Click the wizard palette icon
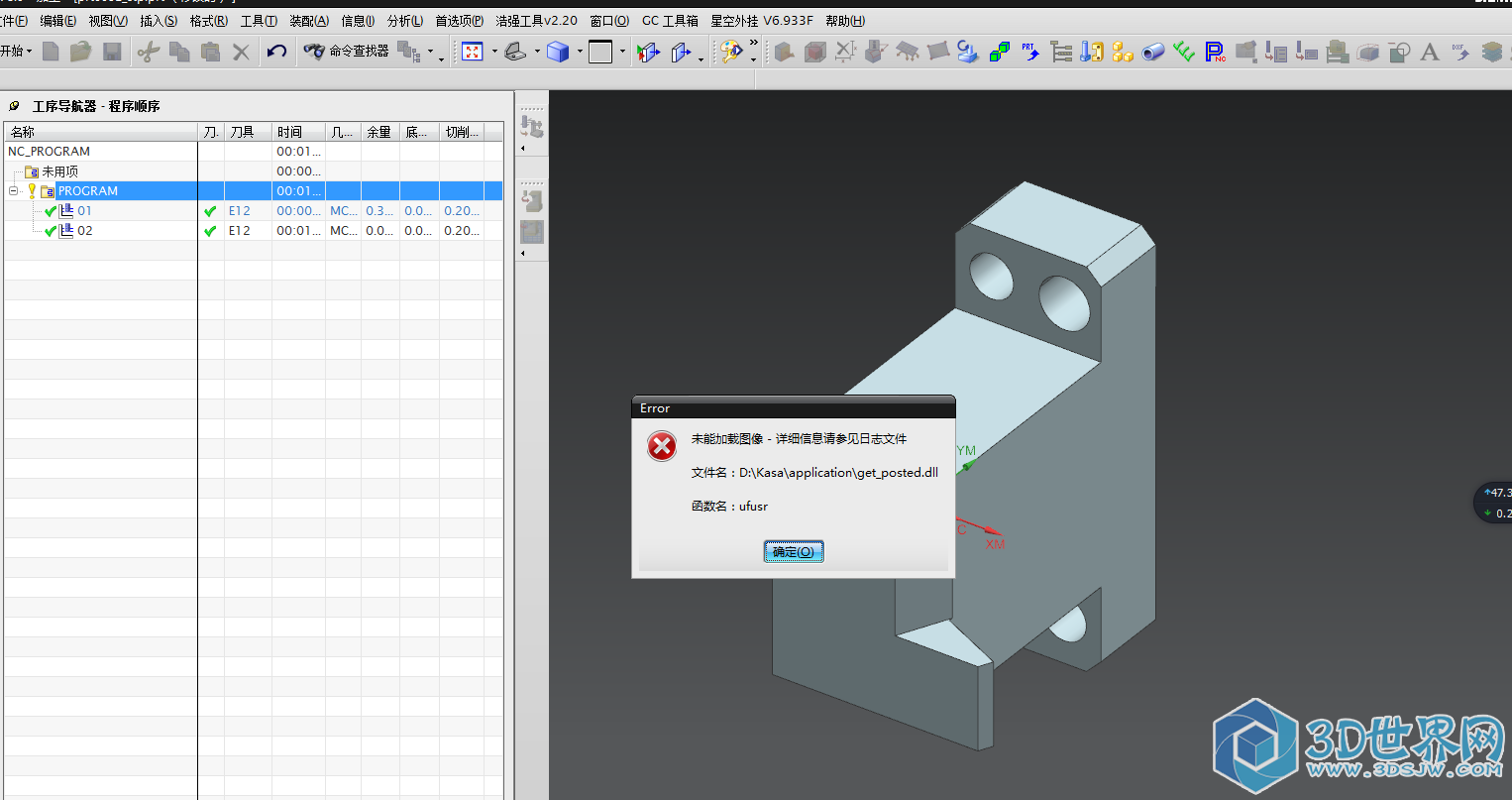This screenshot has height=800, width=1512. tap(731, 52)
